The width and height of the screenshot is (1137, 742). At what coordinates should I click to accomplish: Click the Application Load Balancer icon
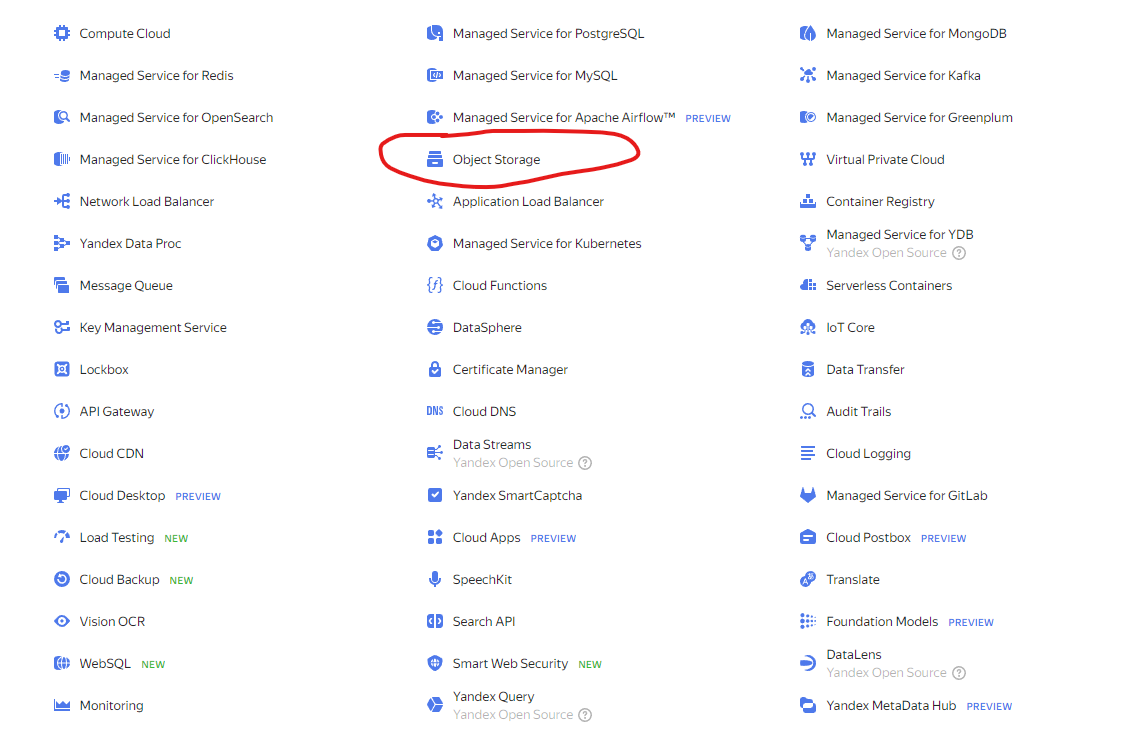[x=435, y=202]
